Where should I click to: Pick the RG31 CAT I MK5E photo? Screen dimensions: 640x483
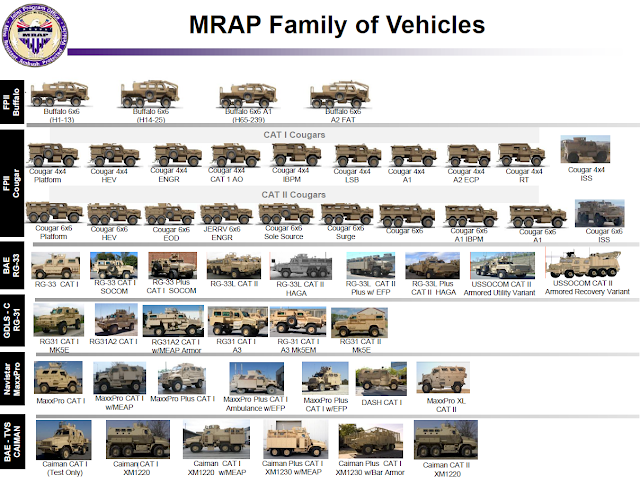tap(59, 320)
